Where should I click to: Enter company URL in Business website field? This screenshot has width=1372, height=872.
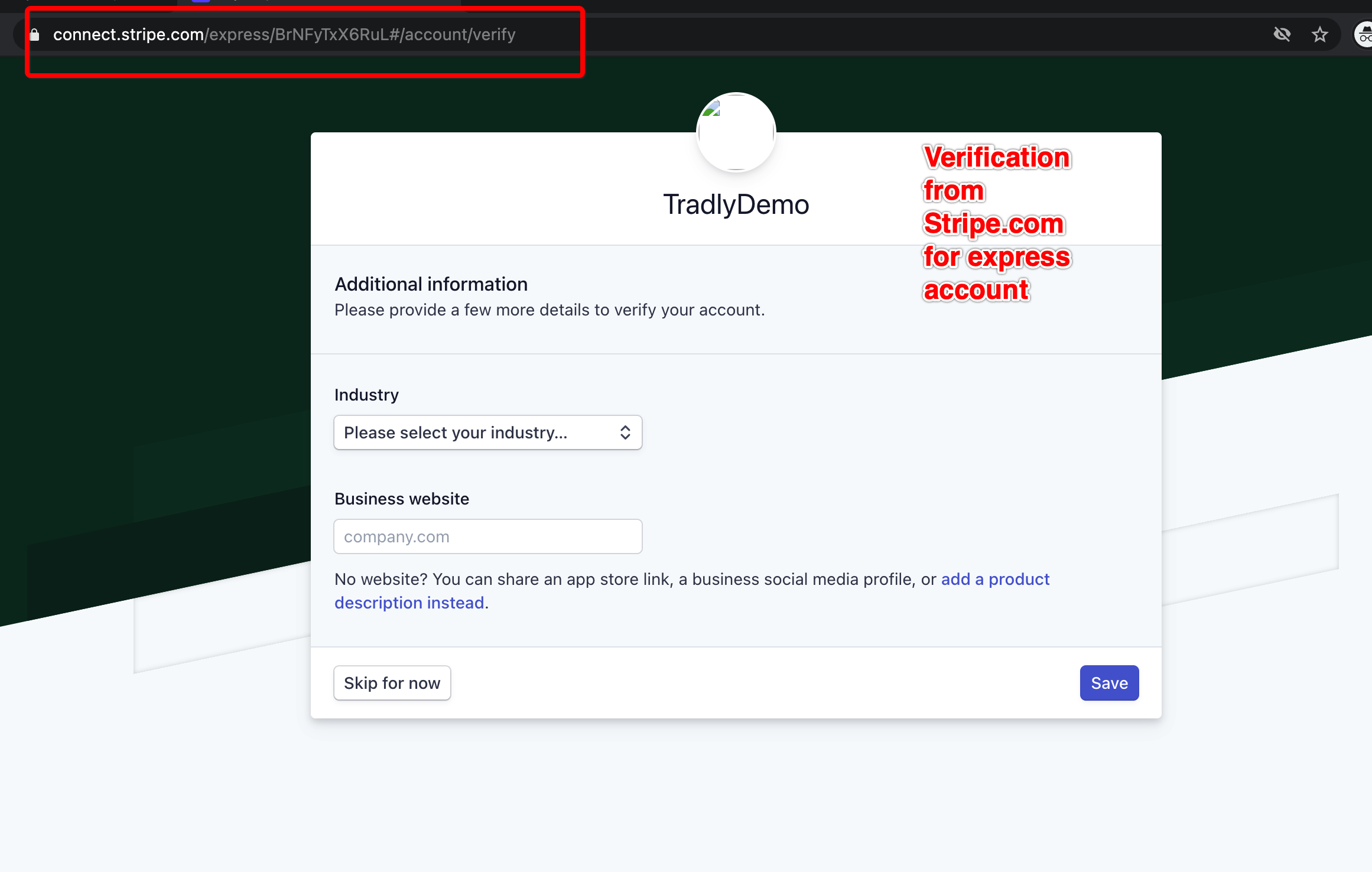(x=488, y=536)
